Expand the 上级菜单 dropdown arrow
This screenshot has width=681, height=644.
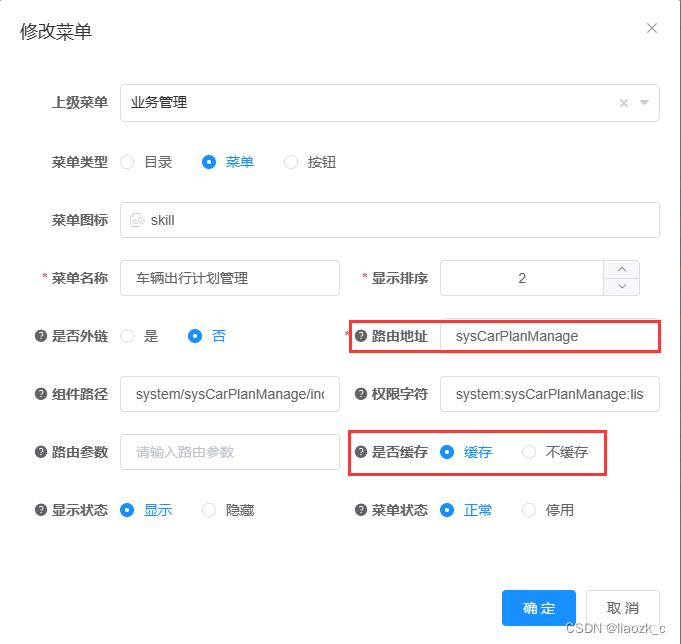(x=645, y=103)
